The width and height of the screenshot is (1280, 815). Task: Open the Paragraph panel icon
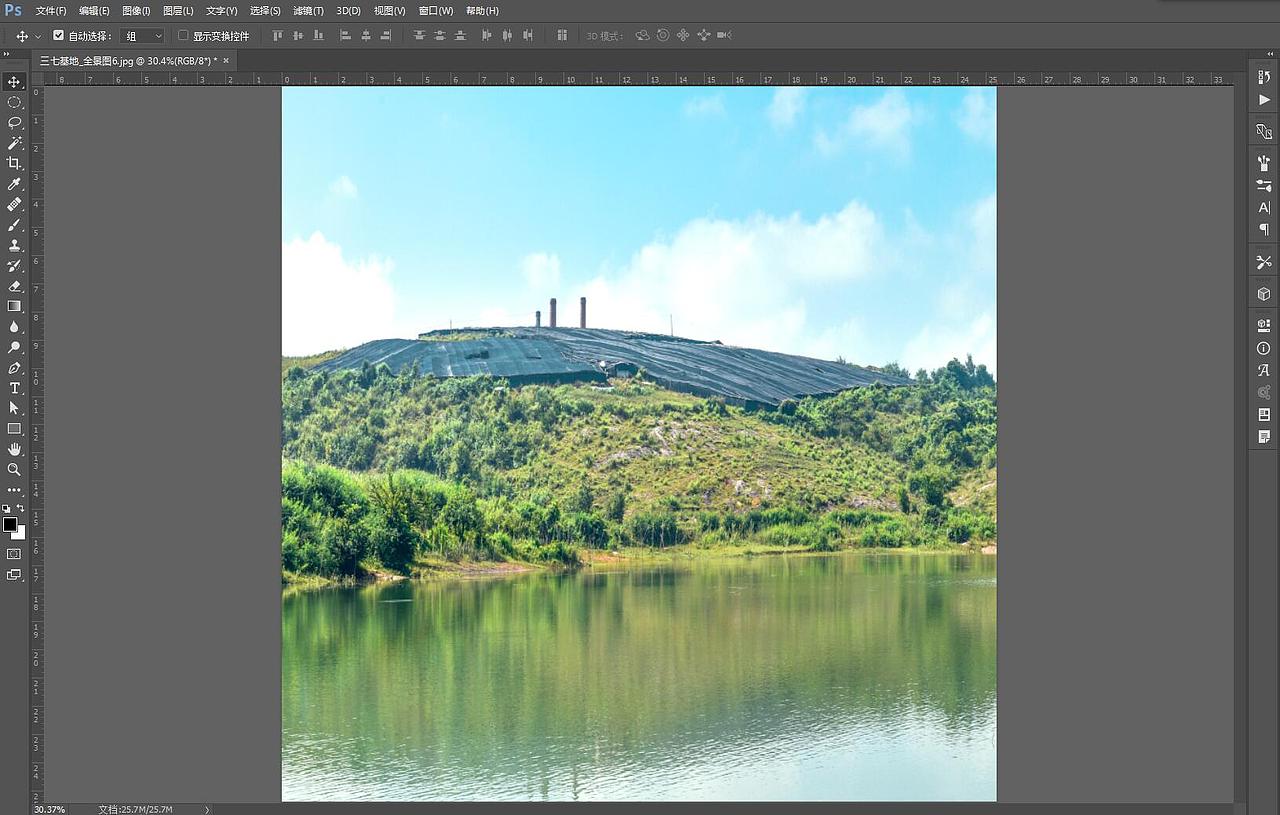(1264, 230)
